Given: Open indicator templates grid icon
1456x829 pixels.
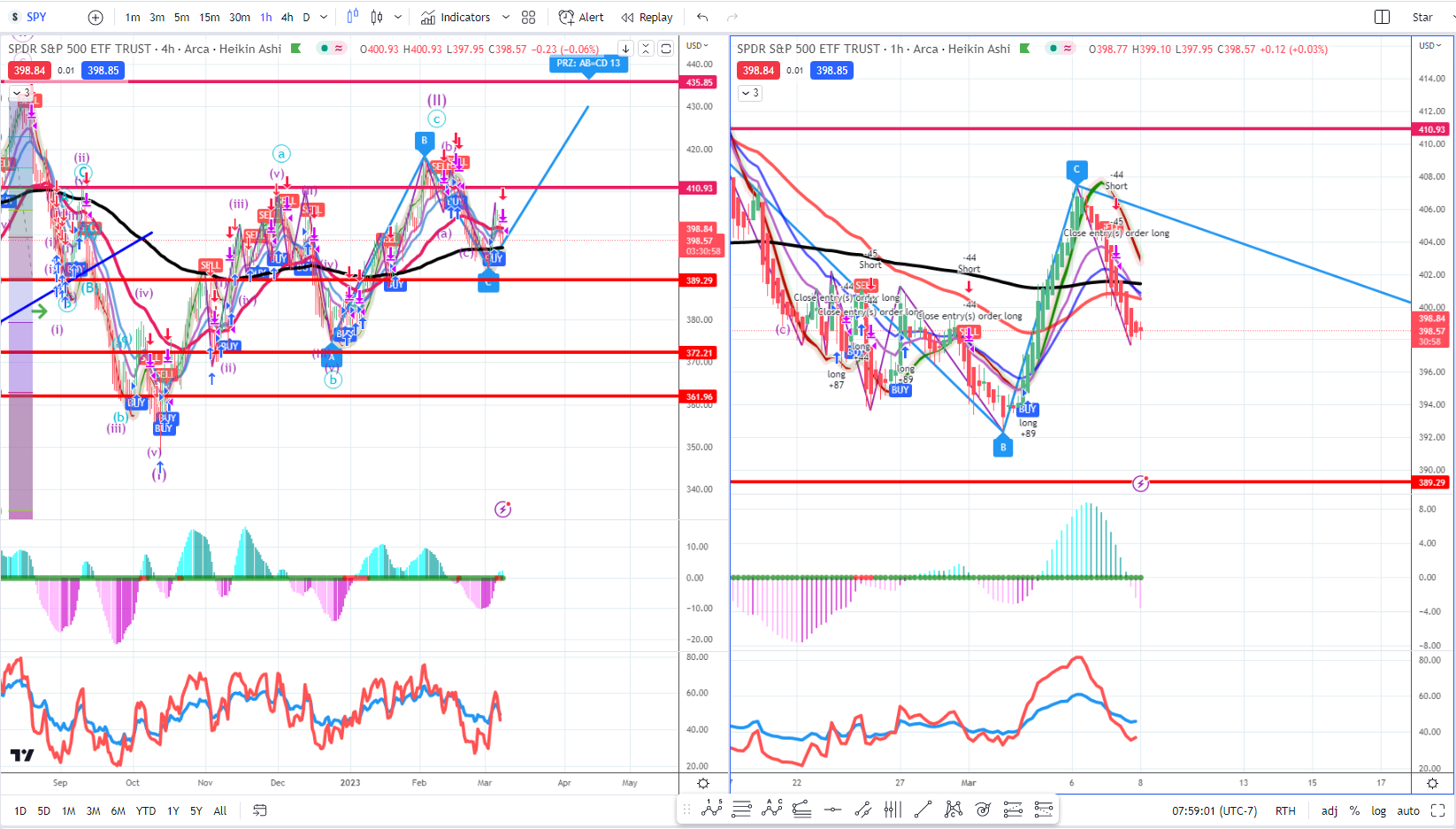Looking at the screenshot, I should 529,17.
